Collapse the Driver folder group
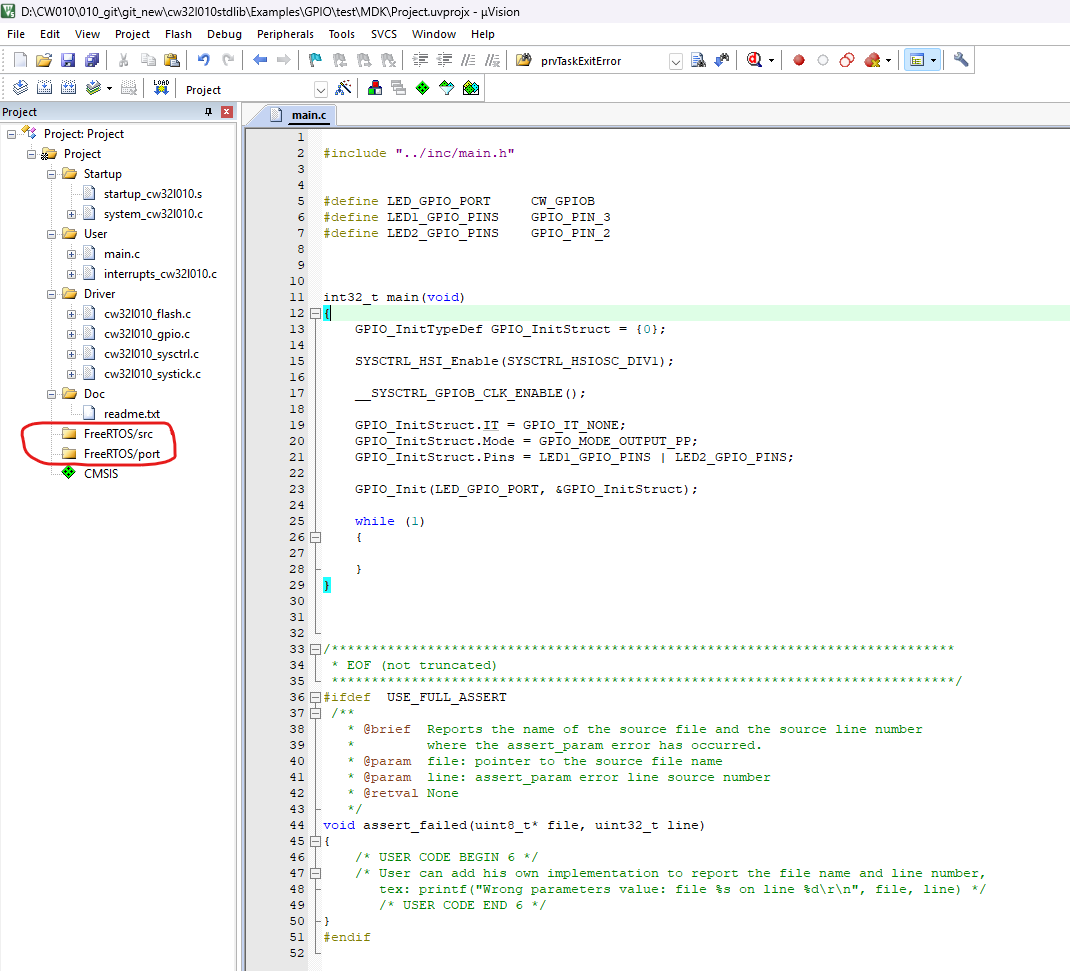Image resolution: width=1070 pixels, height=971 pixels. pos(51,294)
